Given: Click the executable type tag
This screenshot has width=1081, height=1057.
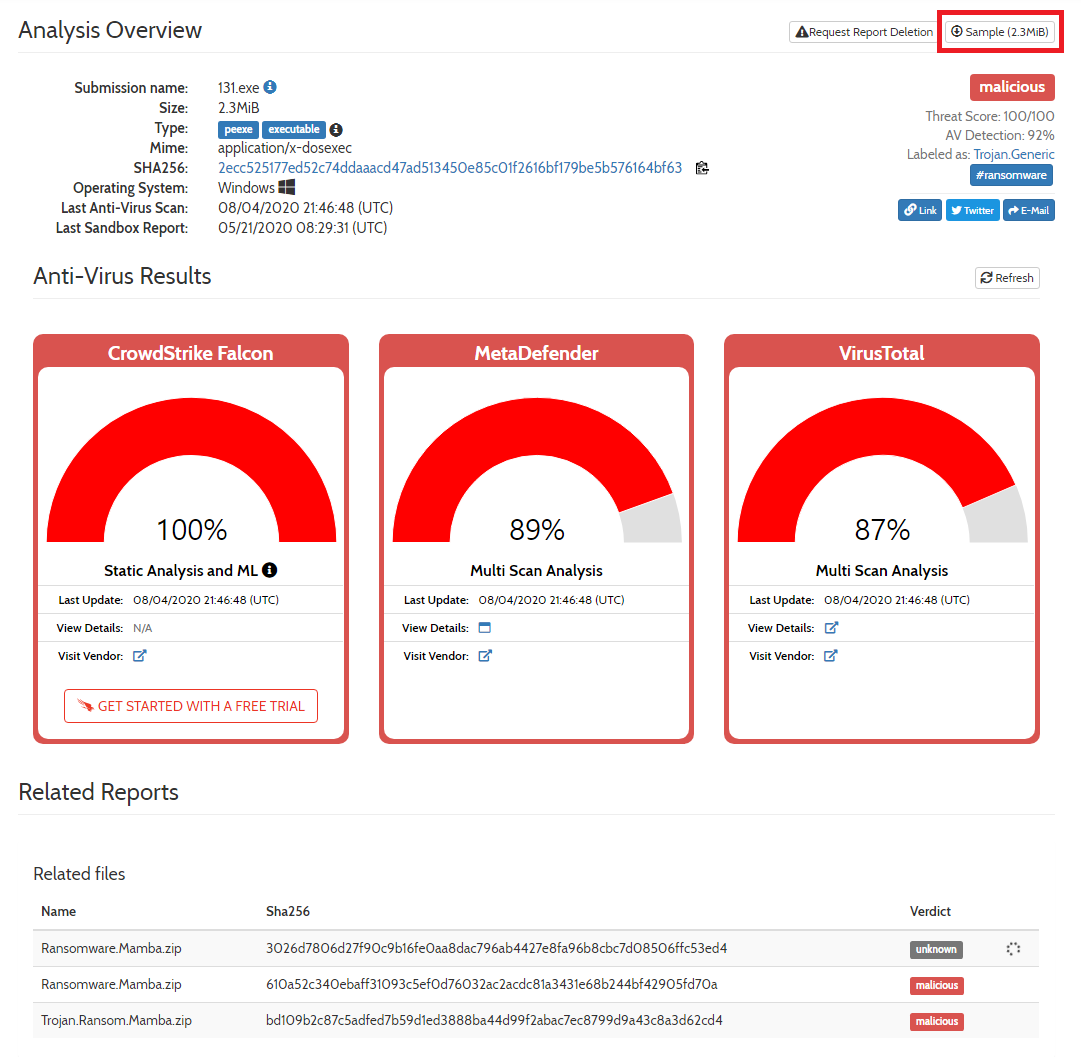Looking at the screenshot, I should click(294, 130).
